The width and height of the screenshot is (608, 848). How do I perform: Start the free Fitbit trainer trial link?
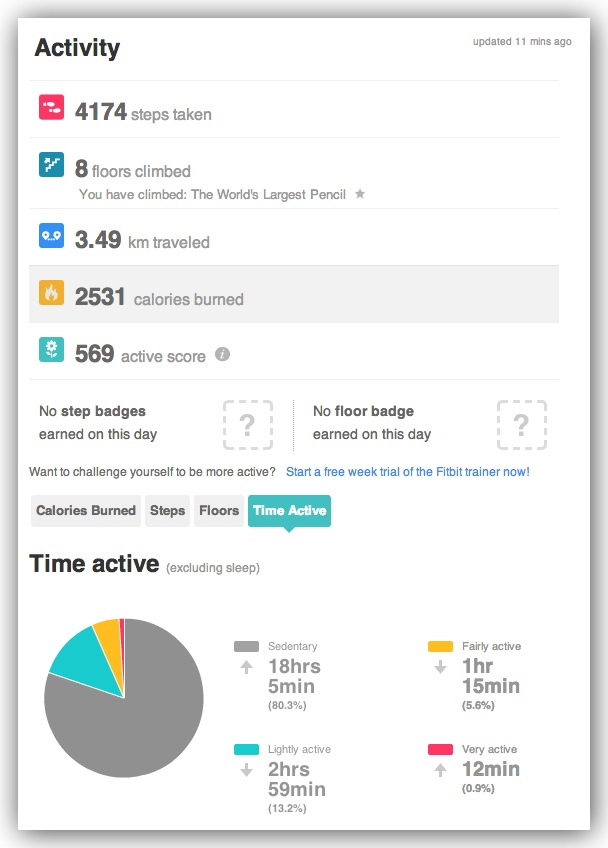407,471
